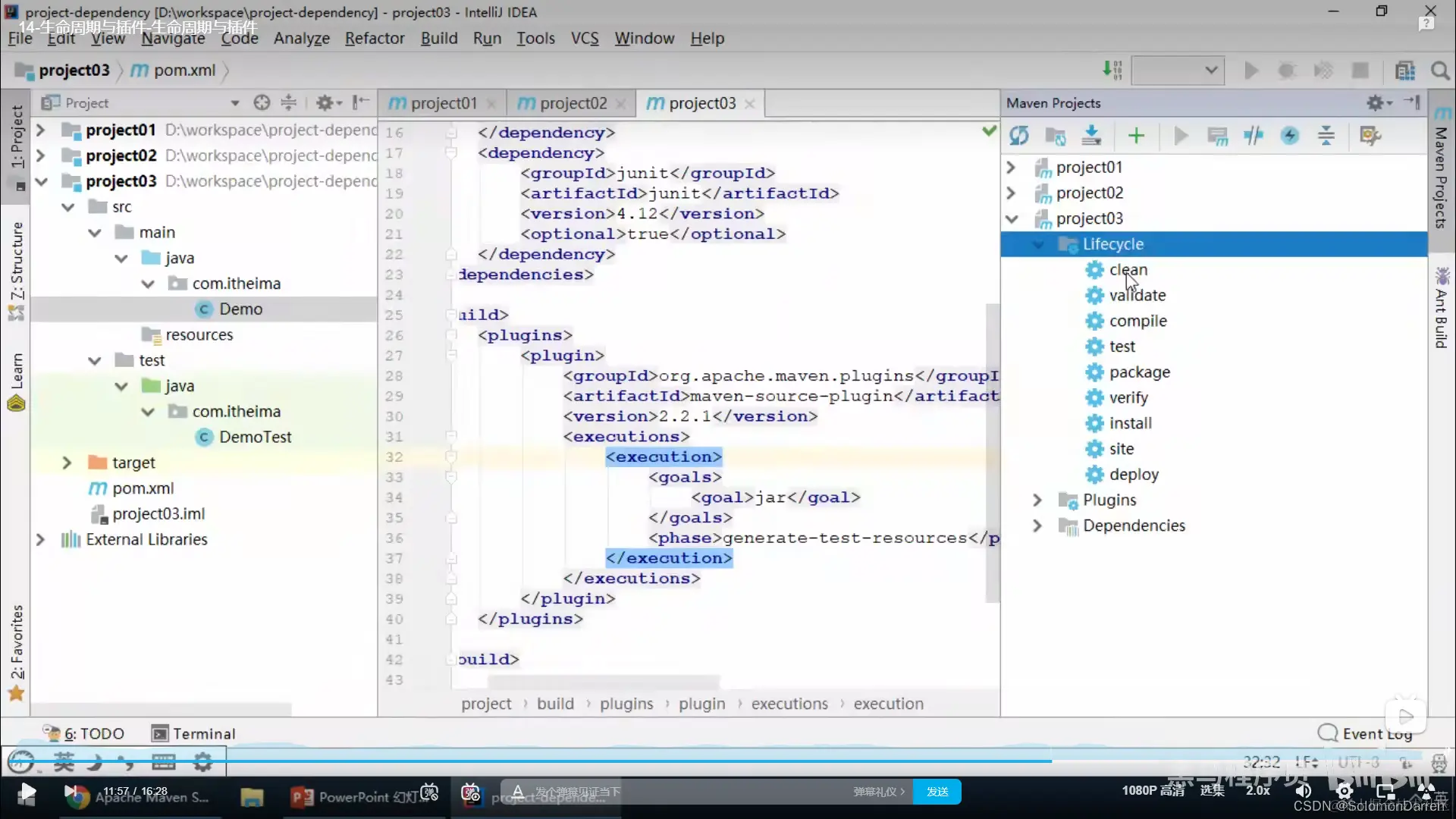Open the Project Structure toolbar icon

pos(1404,71)
